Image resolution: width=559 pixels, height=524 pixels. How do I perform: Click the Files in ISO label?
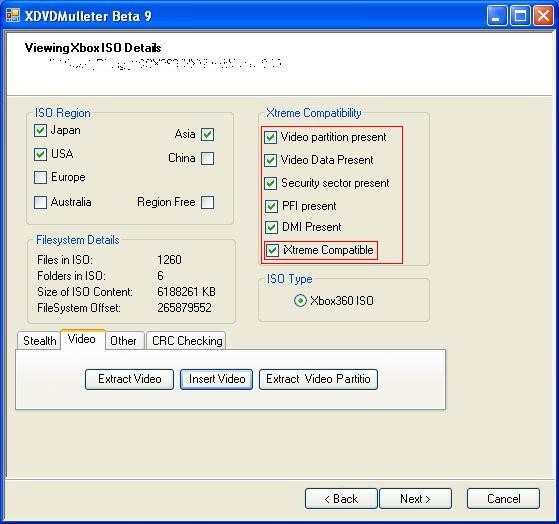[x=65, y=260]
